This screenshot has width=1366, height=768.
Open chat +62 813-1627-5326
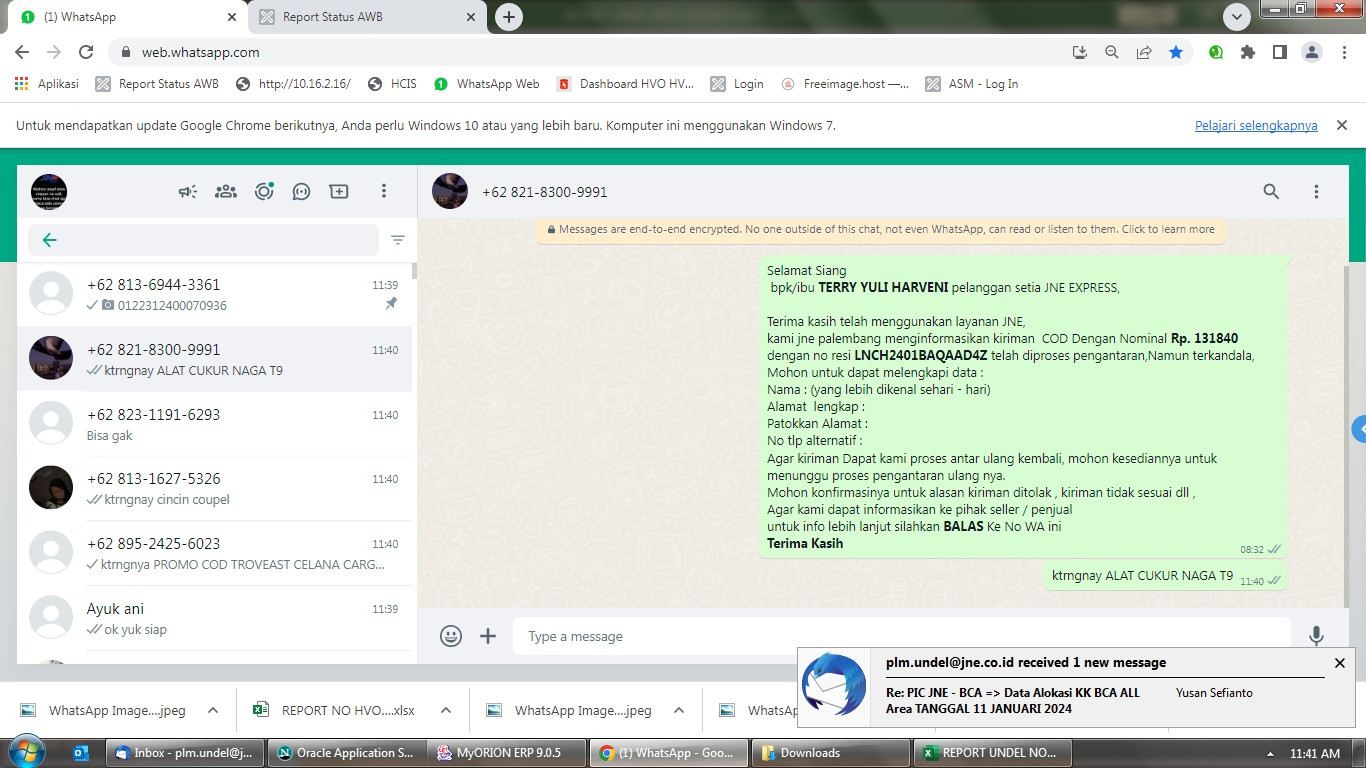(217, 488)
